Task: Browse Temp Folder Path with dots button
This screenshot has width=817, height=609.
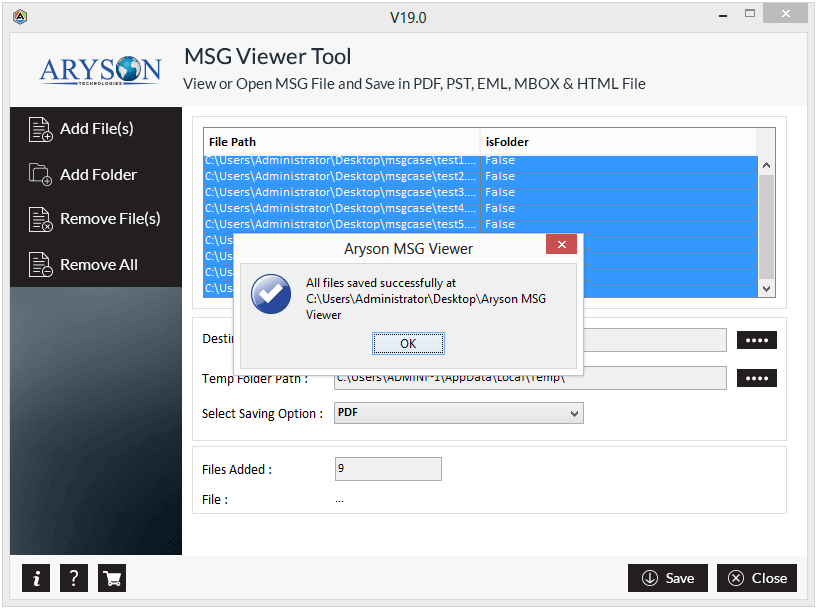Action: [757, 378]
